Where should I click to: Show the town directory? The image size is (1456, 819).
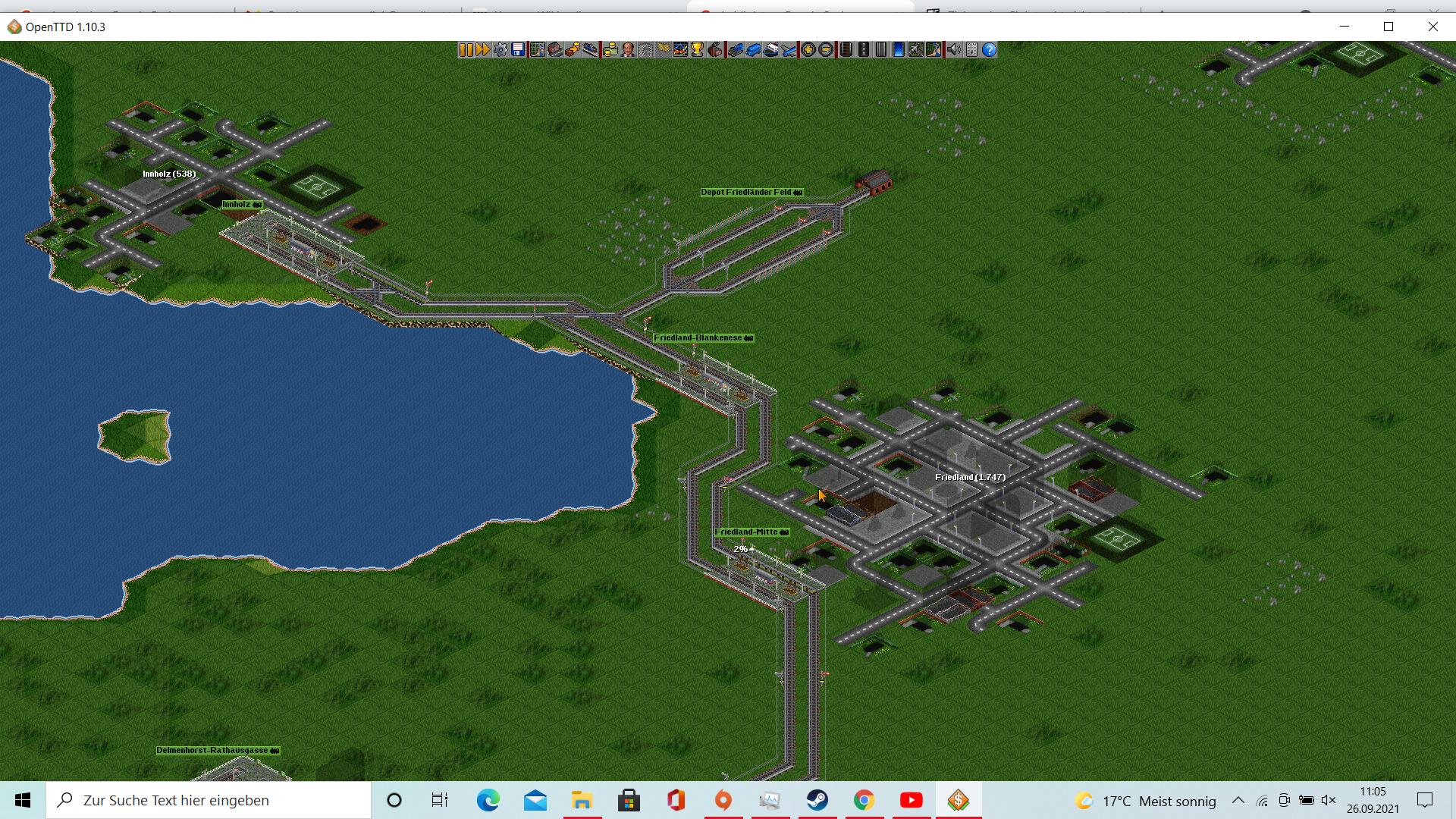[555, 50]
